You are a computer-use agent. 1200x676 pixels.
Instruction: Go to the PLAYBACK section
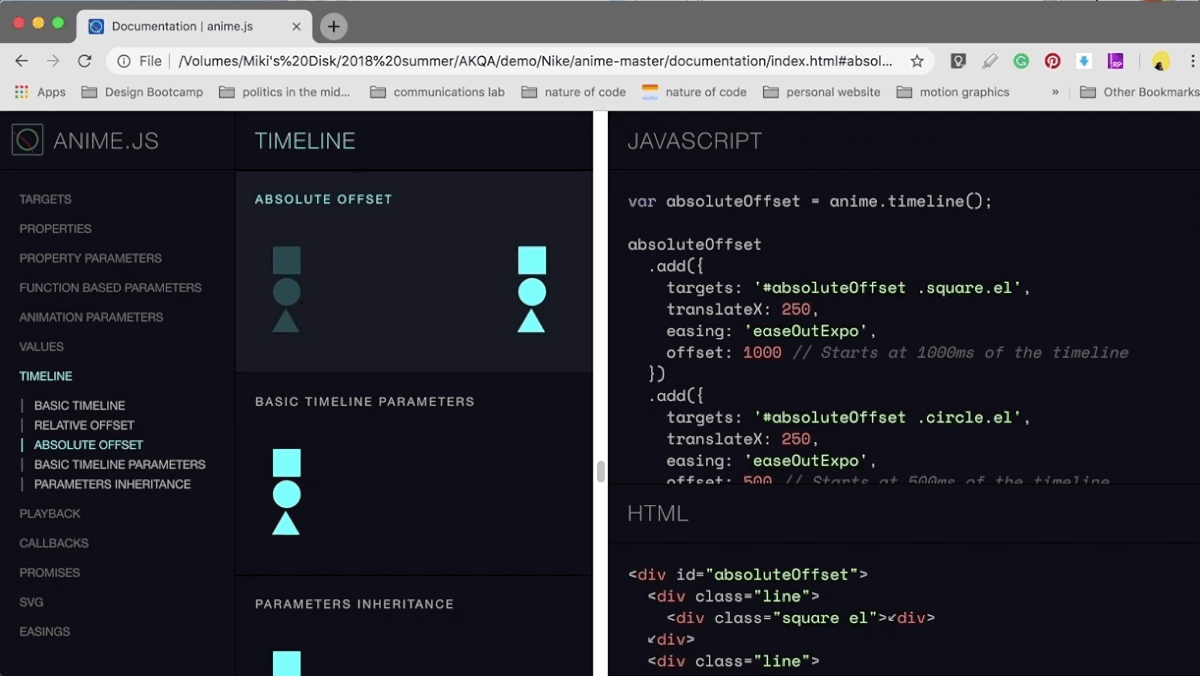50,514
